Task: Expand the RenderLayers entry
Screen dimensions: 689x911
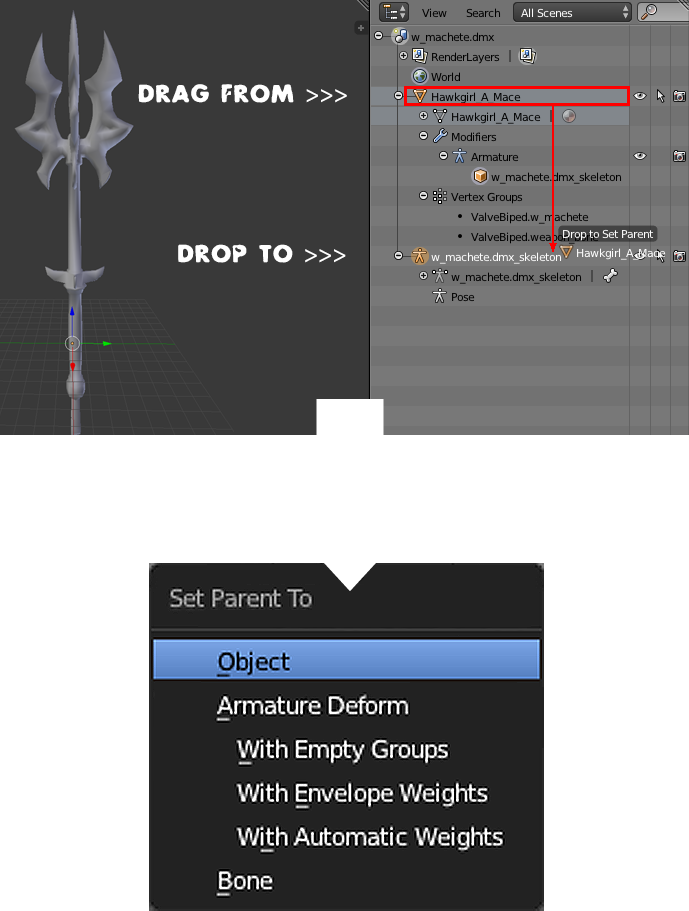Action: tap(403, 56)
